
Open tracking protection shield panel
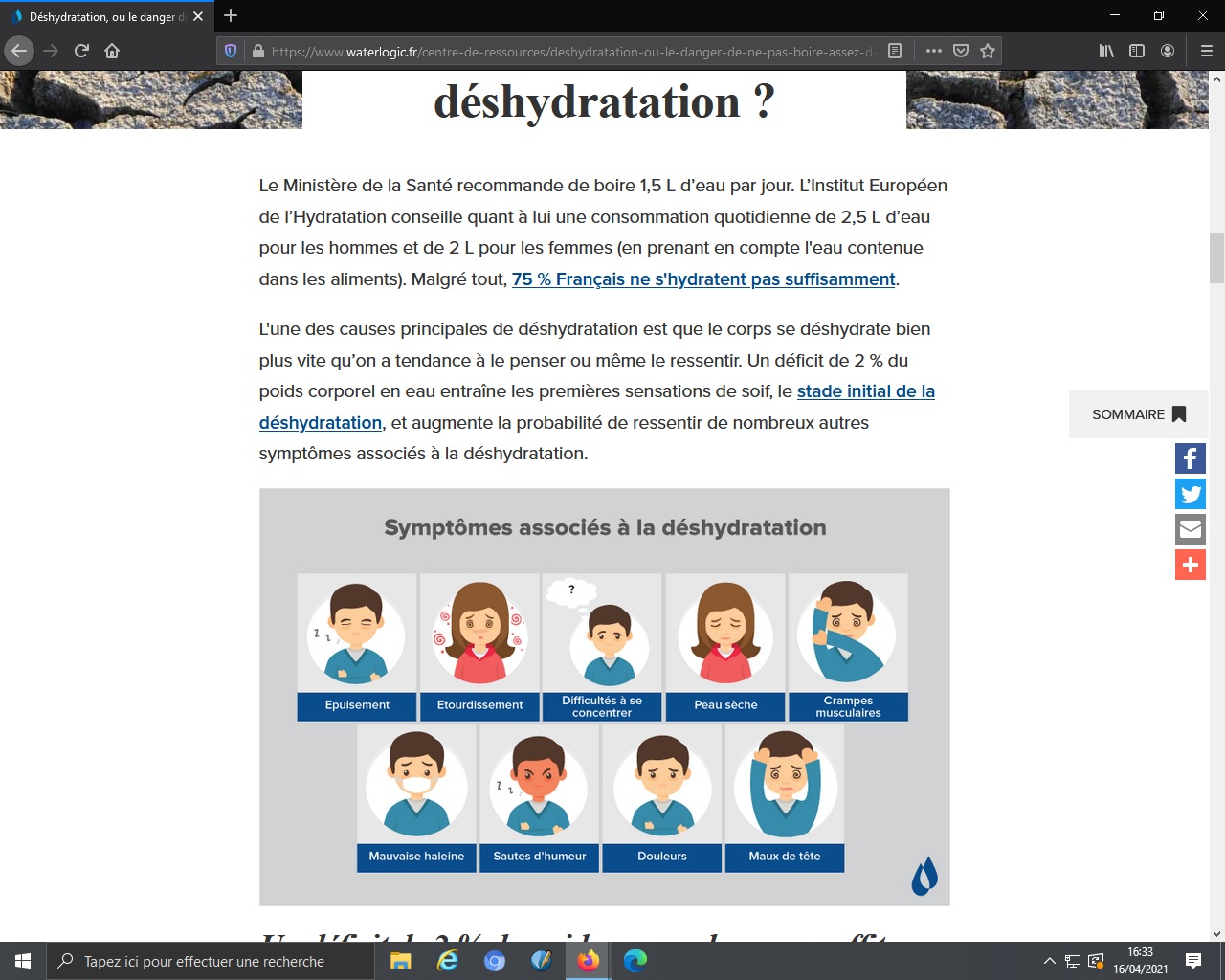pos(231,51)
